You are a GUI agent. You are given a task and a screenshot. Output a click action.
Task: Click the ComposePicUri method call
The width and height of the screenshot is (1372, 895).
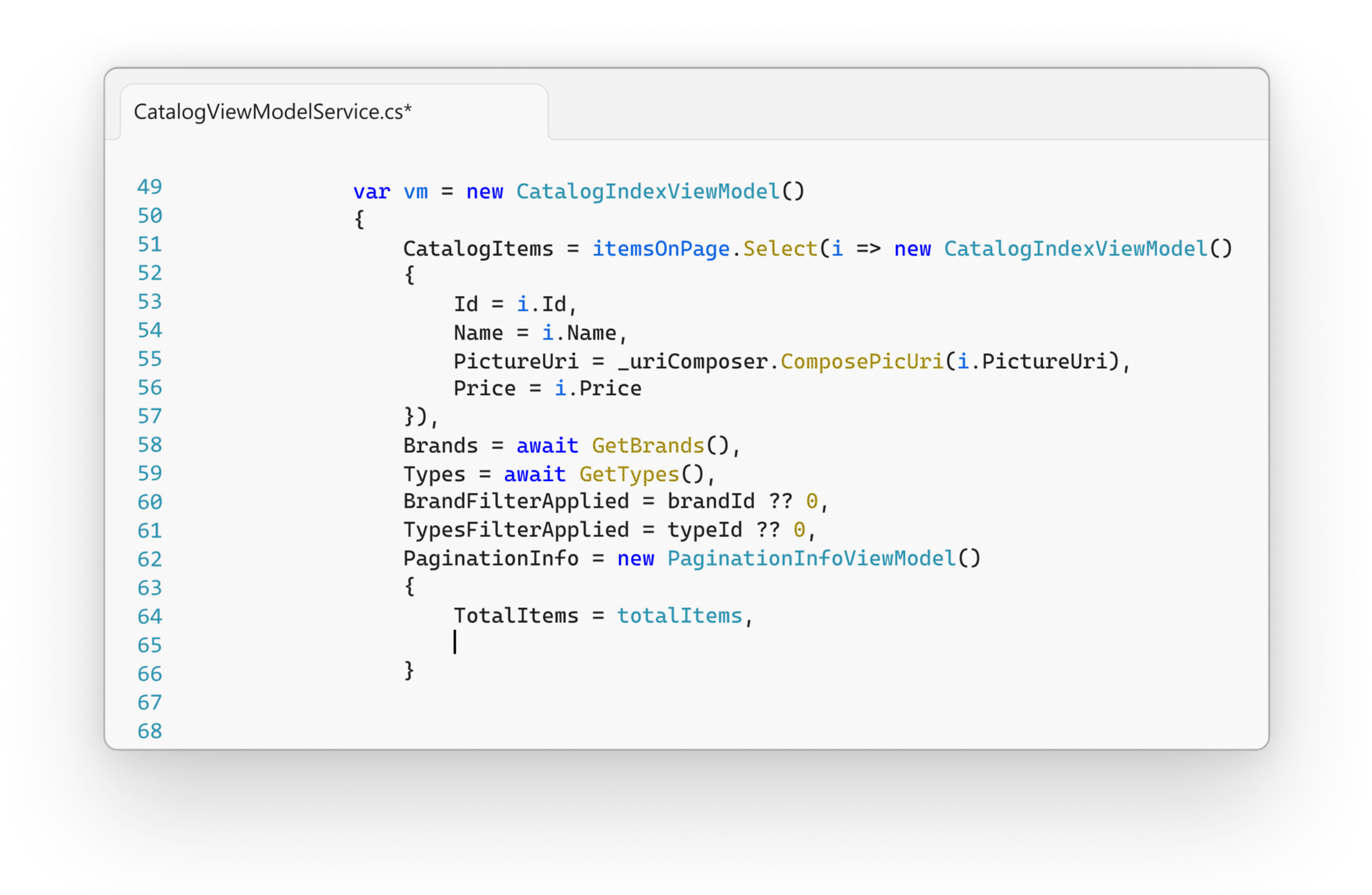(x=862, y=361)
